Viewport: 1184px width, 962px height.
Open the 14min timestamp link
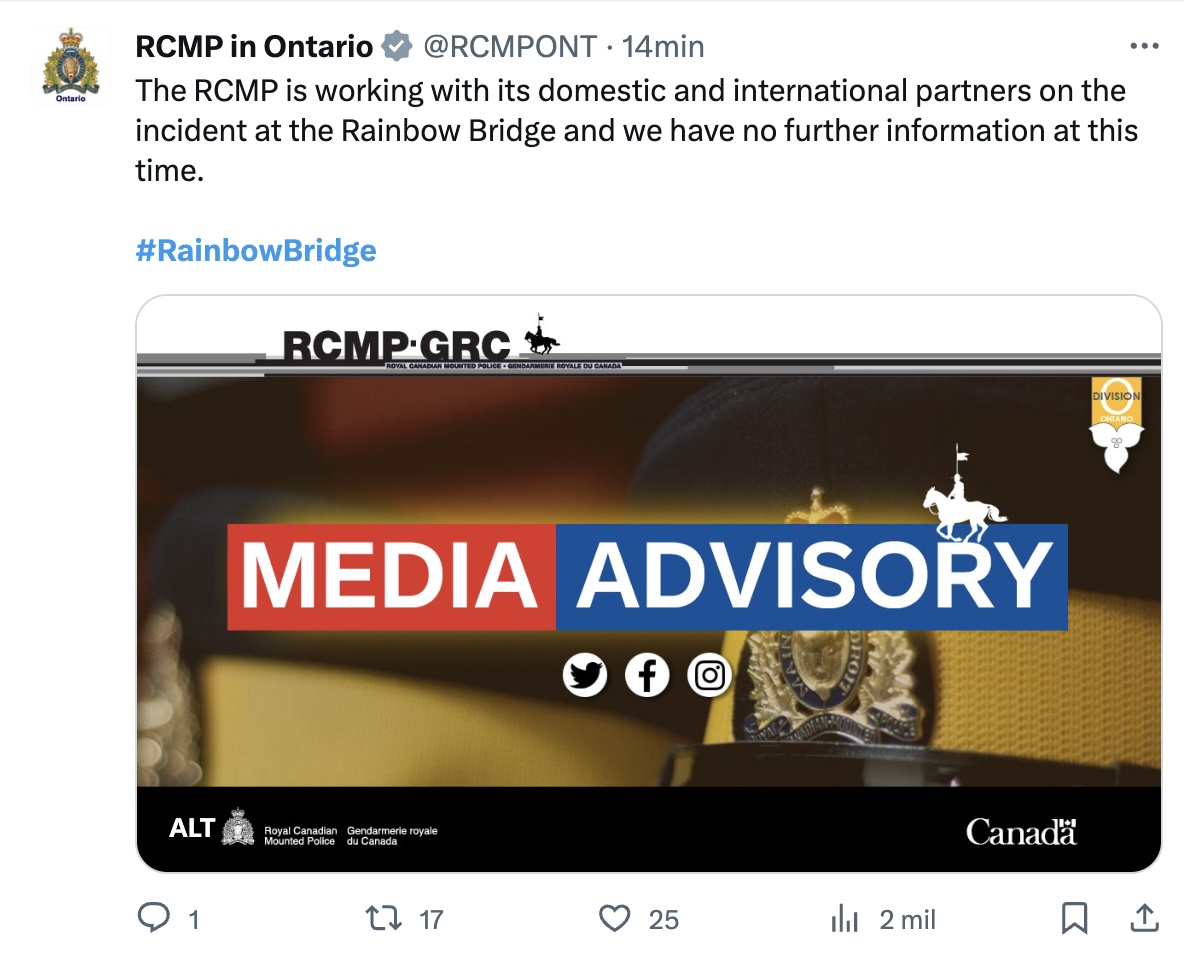pyautogui.click(x=663, y=46)
